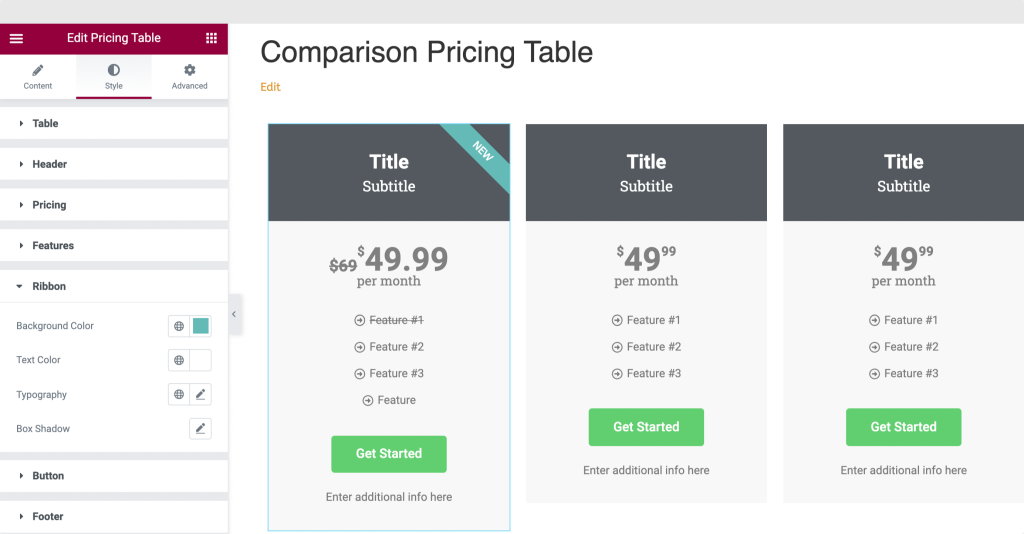Image resolution: width=1024 pixels, height=534 pixels.
Task: Click globe icon beside Typography
Action: [179, 394]
